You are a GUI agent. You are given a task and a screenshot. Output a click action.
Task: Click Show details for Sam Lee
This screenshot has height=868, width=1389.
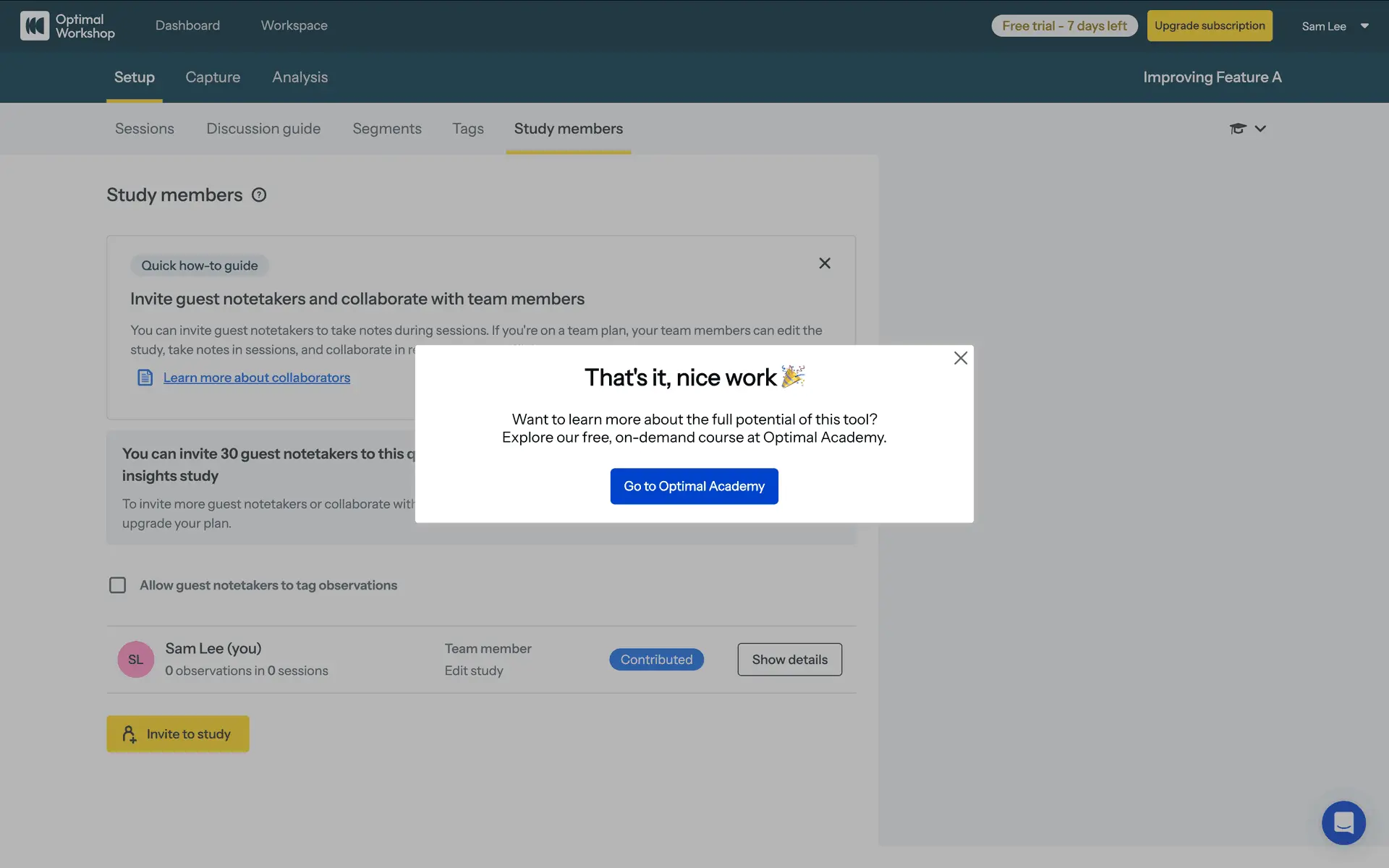[x=789, y=659]
